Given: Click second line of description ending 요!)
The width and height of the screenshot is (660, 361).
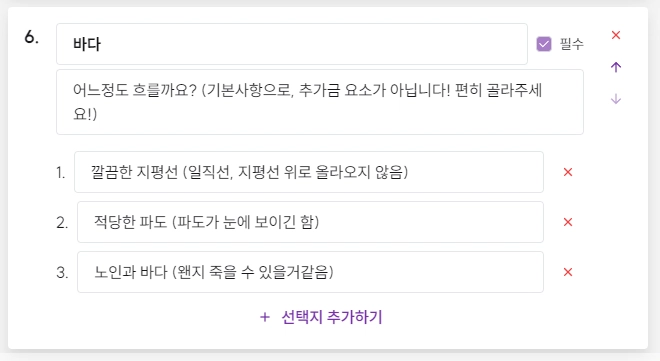Looking at the screenshot, I should coord(85,114).
